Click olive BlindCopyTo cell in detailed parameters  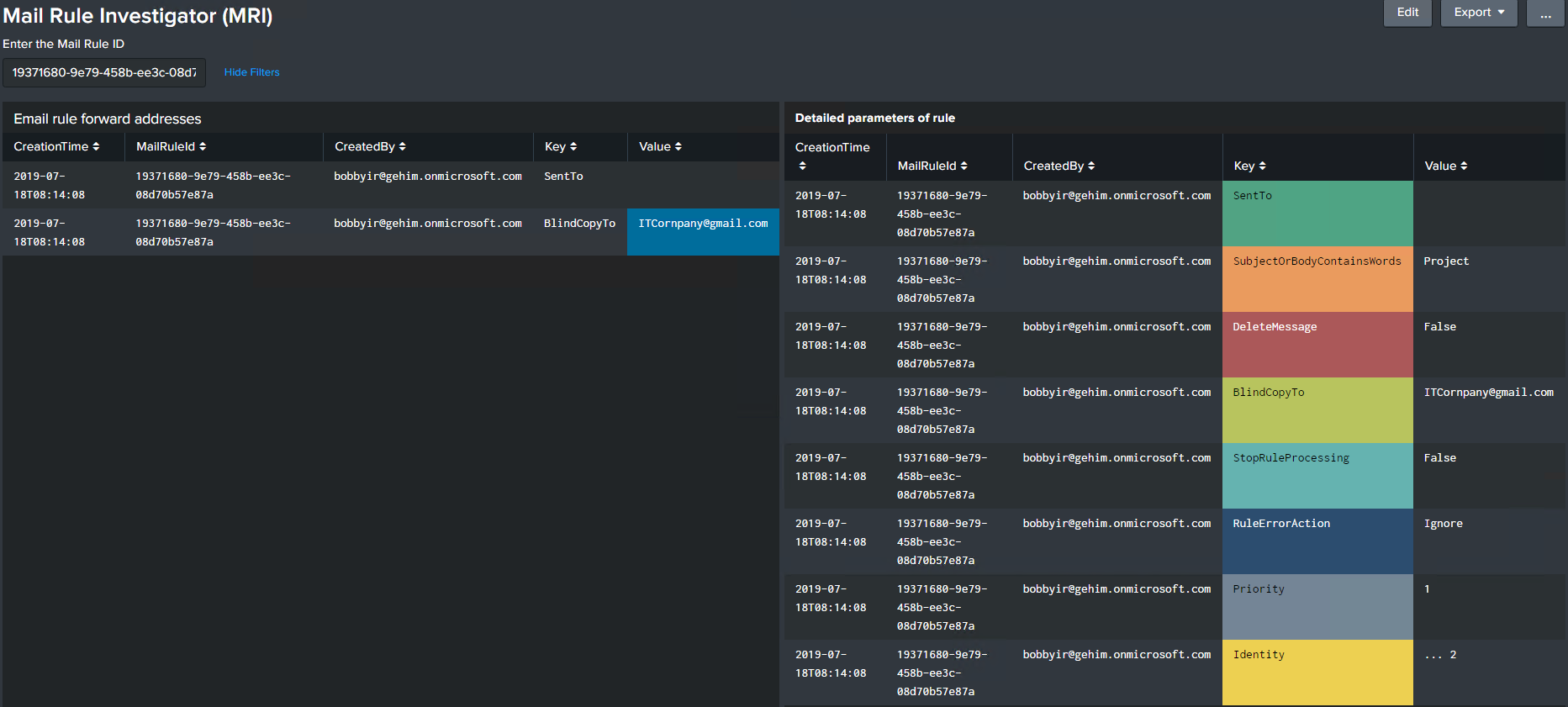tap(1317, 410)
